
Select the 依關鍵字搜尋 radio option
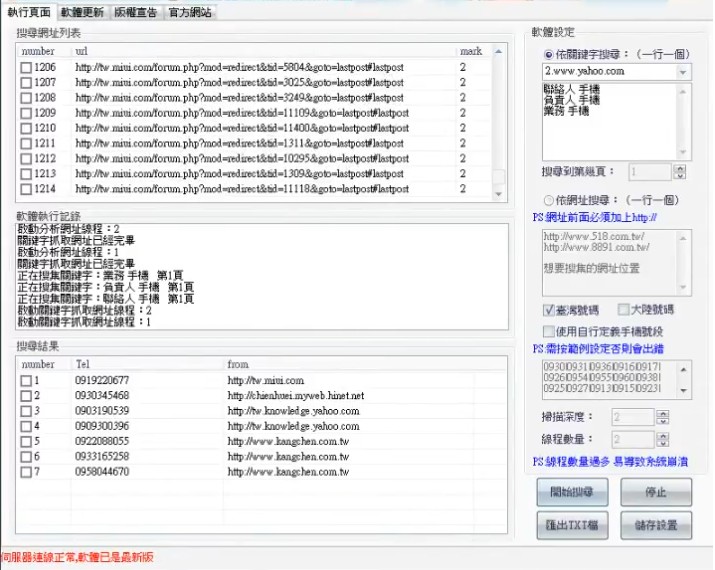coord(548,55)
